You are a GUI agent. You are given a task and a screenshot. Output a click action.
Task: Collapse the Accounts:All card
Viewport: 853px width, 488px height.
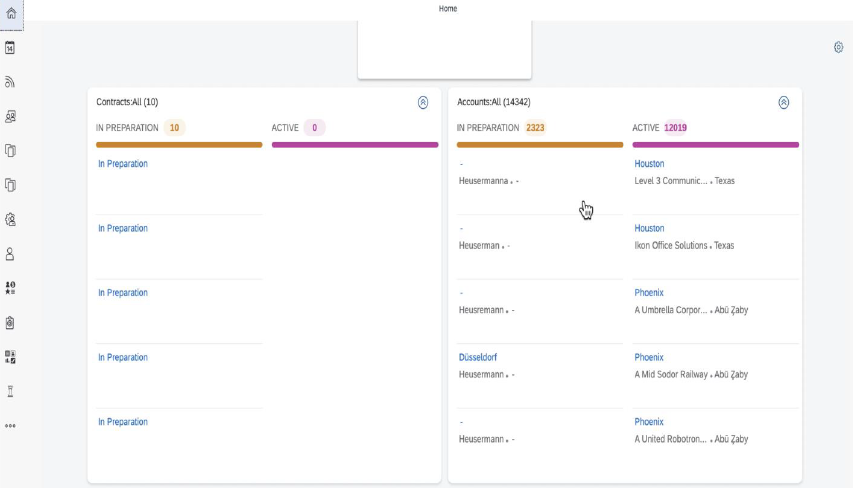tap(783, 102)
